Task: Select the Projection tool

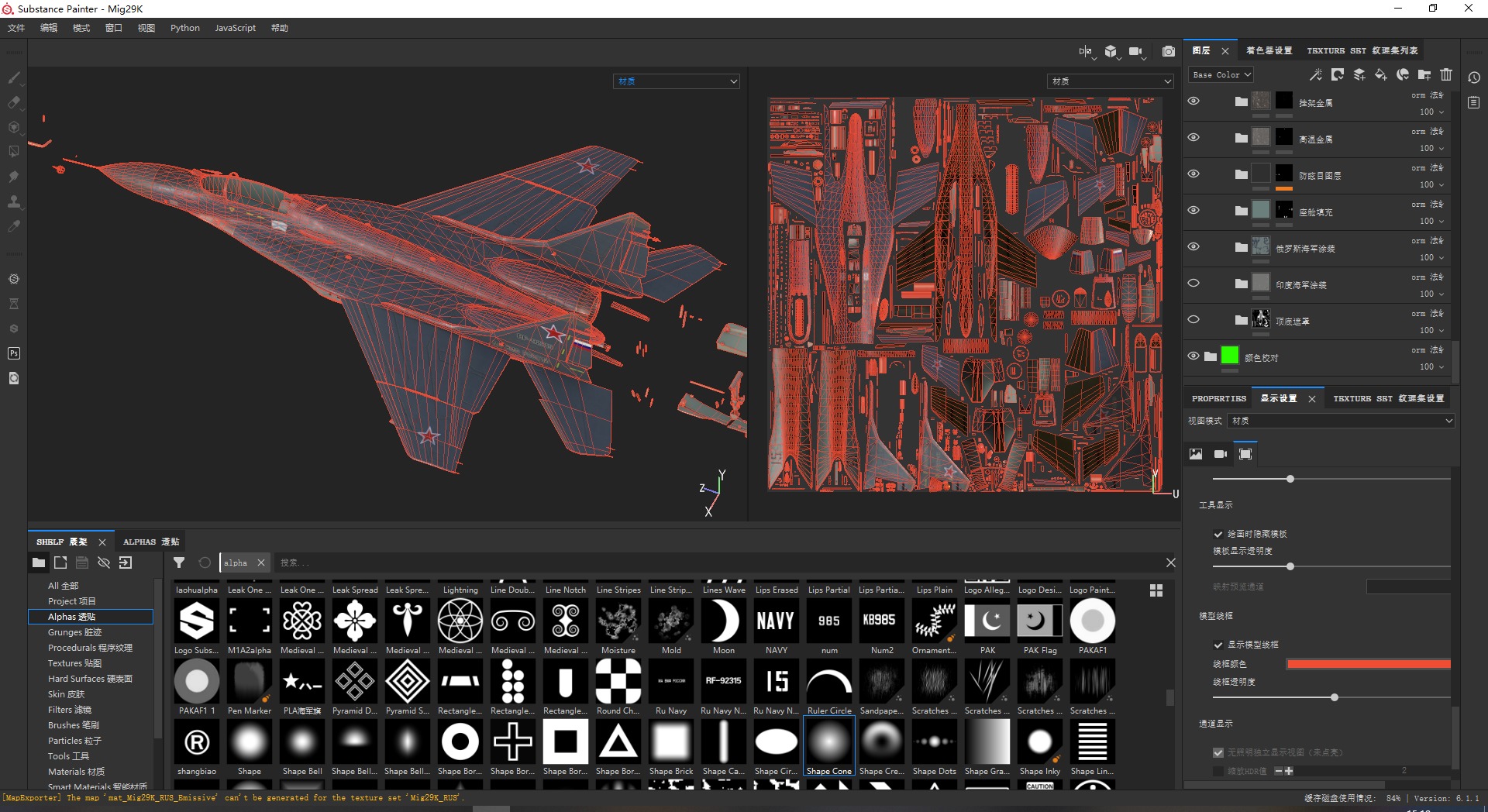Action: pos(14,127)
